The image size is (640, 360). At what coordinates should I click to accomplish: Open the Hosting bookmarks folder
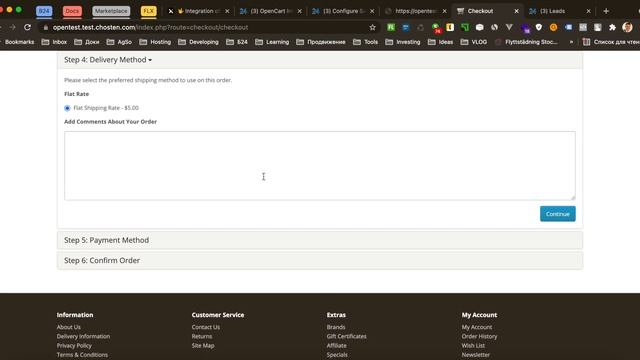tap(155, 42)
